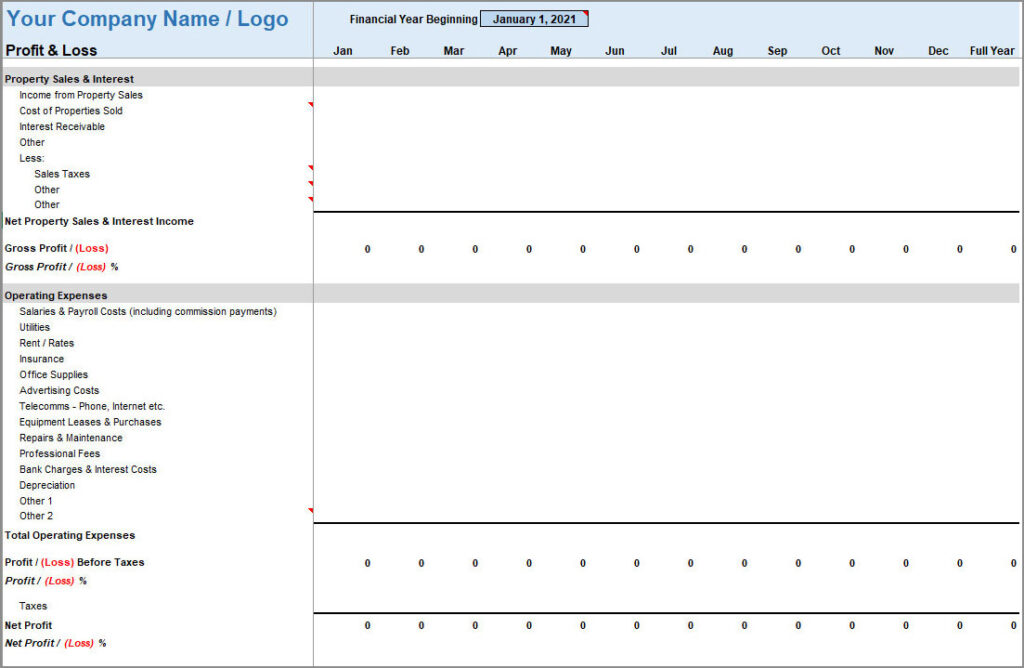
Task: Click the January 1, 2021 date cell
Action: [533, 19]
